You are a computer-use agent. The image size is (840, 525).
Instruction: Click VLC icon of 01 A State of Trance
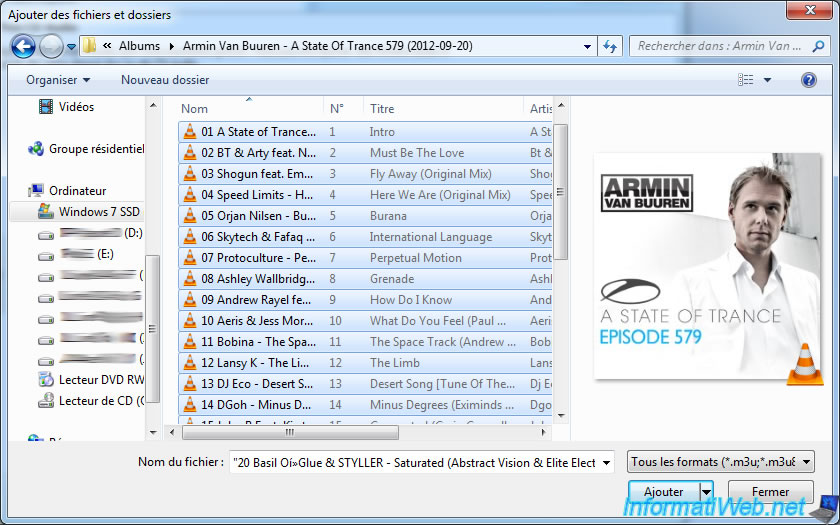point(190,131)
